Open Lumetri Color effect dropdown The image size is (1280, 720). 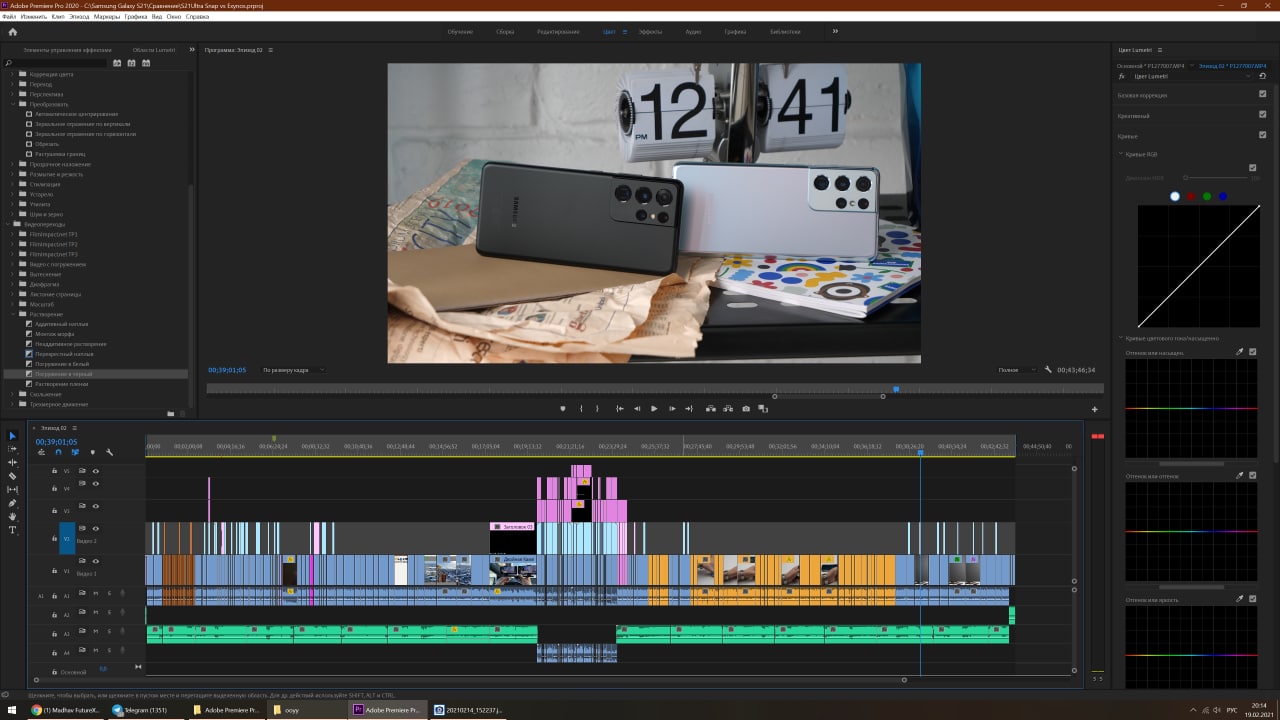point(1190,76)
